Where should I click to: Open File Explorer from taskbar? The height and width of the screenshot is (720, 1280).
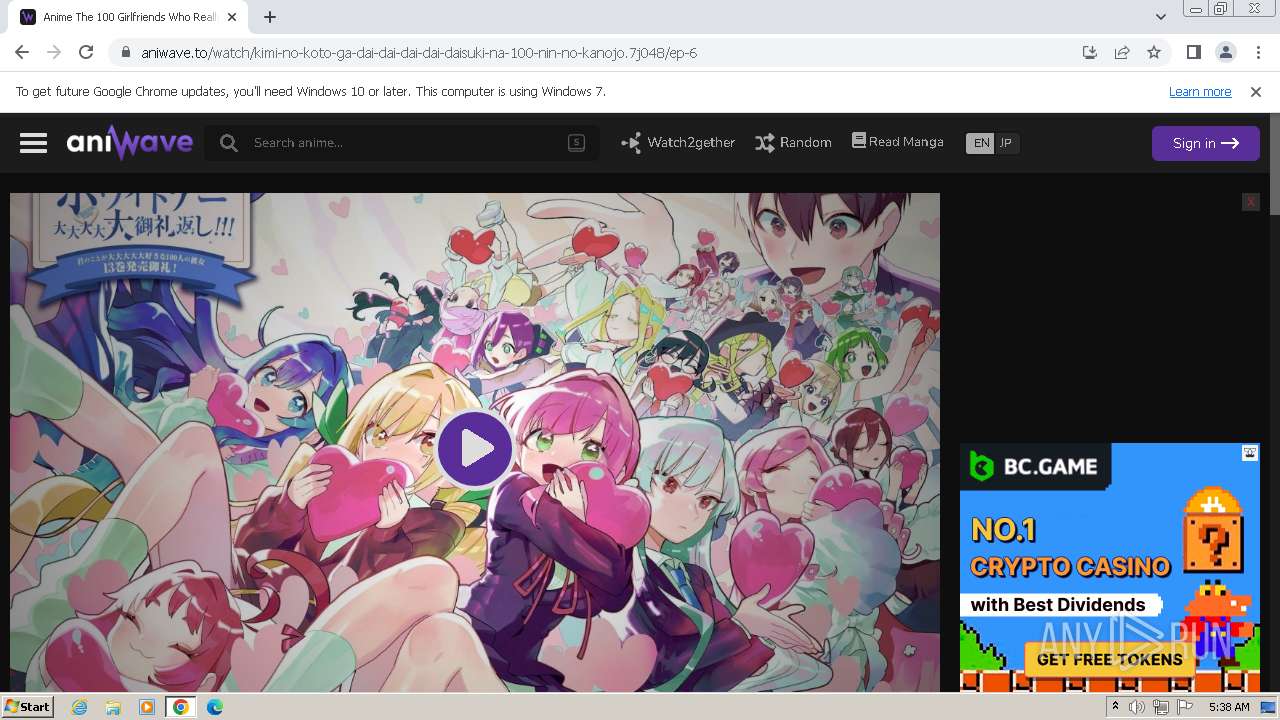pos(113,707)
